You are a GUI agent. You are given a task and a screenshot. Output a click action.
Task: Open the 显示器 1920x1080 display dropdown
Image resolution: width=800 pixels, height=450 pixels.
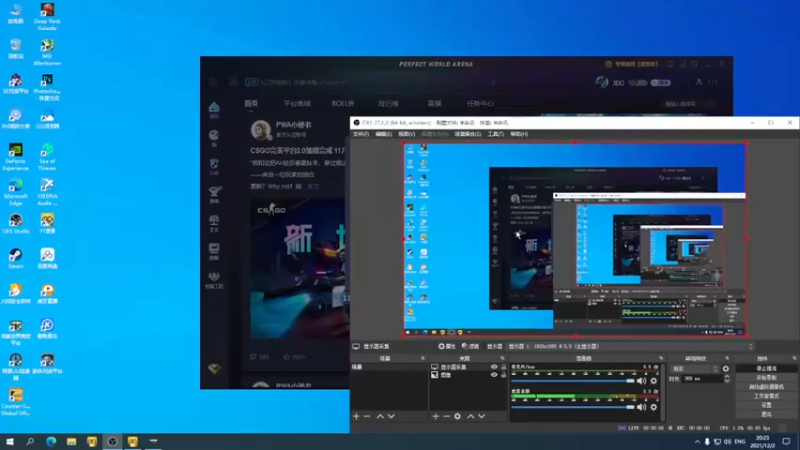[631, 346]
